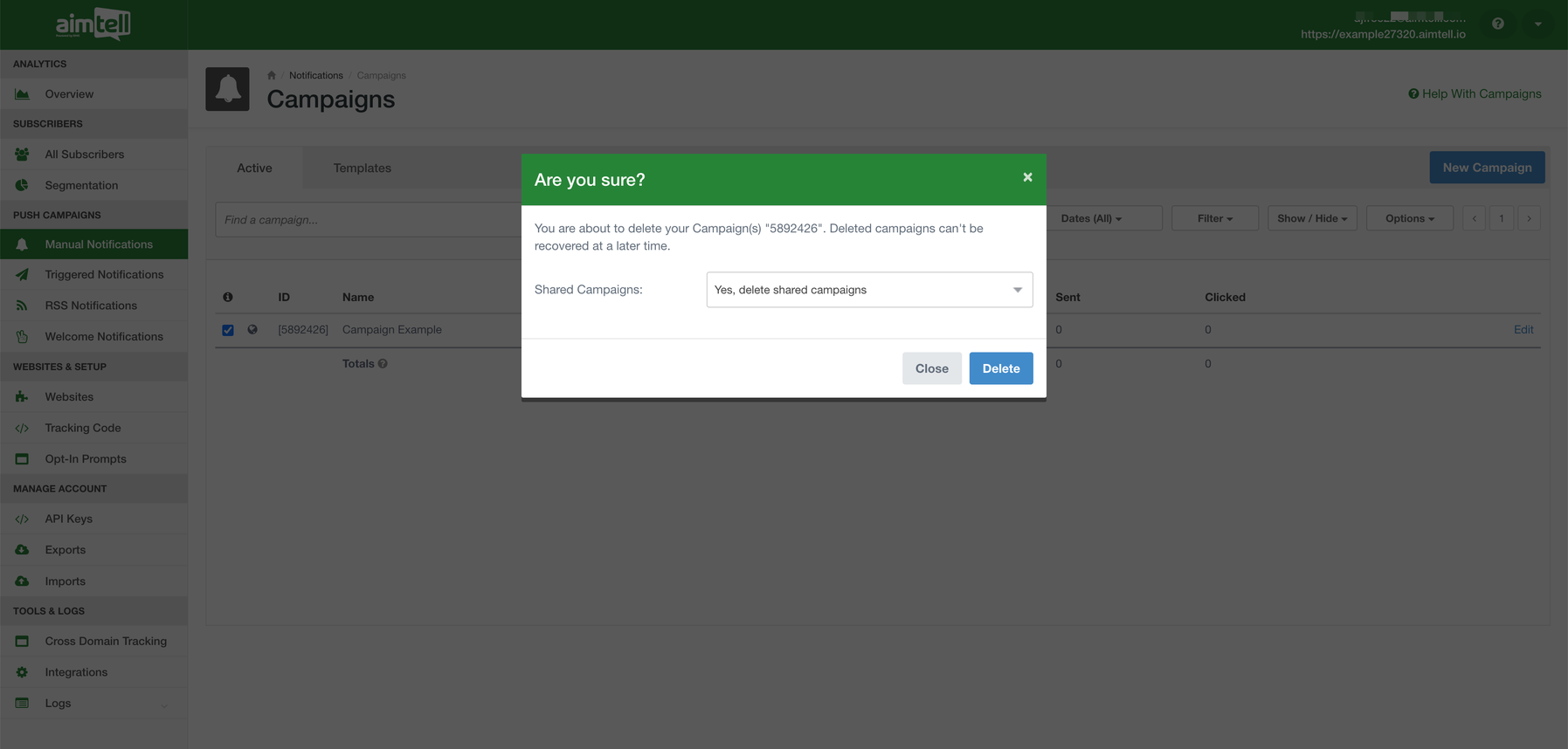1568x749 pixels.
Task: Expand the Filter dropdown
Action: (1214, 218)
